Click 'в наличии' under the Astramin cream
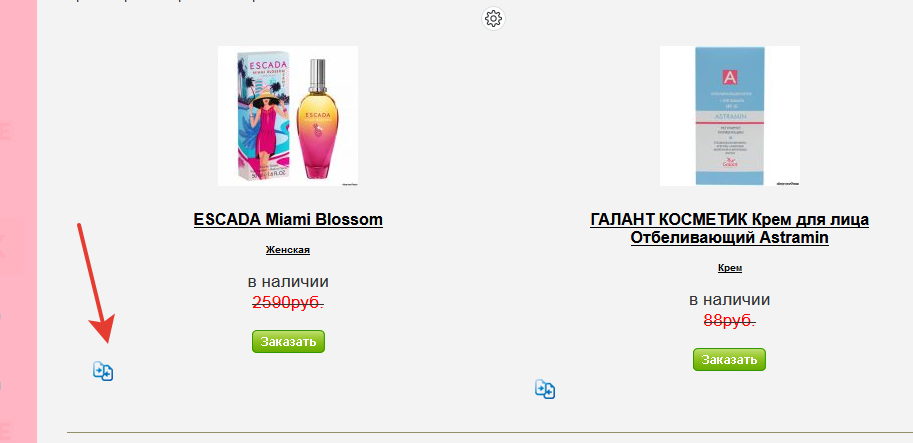Viewport: 913px width, 443px height. click(x=730, y=300)
